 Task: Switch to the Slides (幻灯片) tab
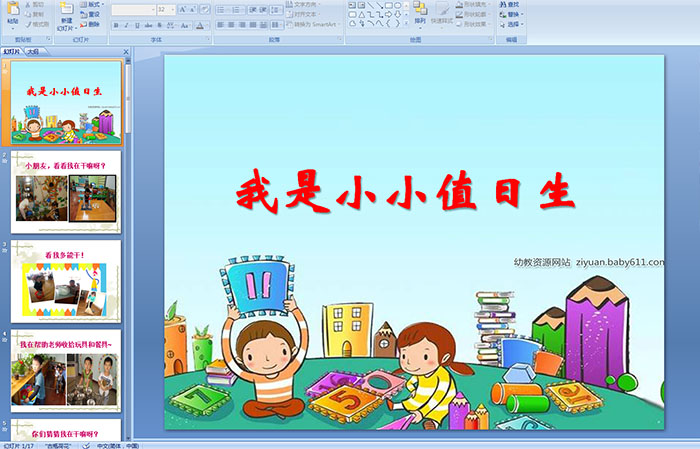coord(12,50)
